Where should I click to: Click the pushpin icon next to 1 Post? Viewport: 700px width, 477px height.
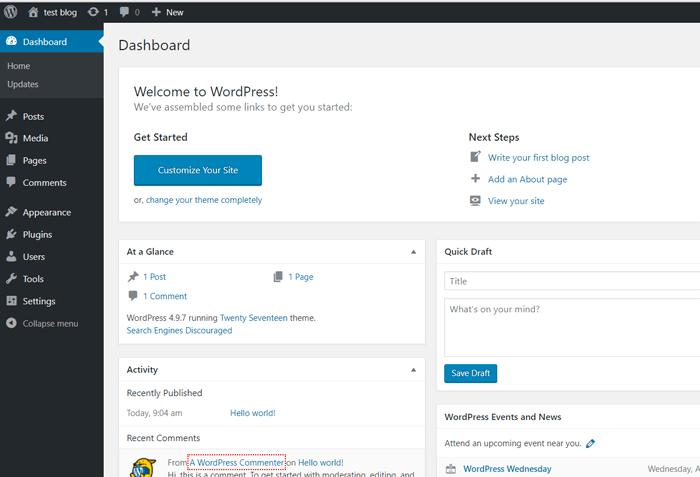click(x=133, y=276)
